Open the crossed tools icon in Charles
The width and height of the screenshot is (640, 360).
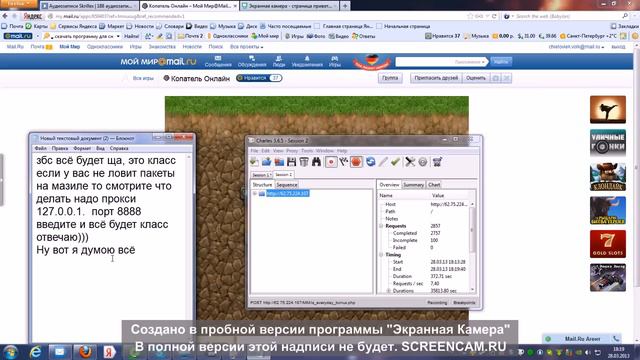point(410,162)
